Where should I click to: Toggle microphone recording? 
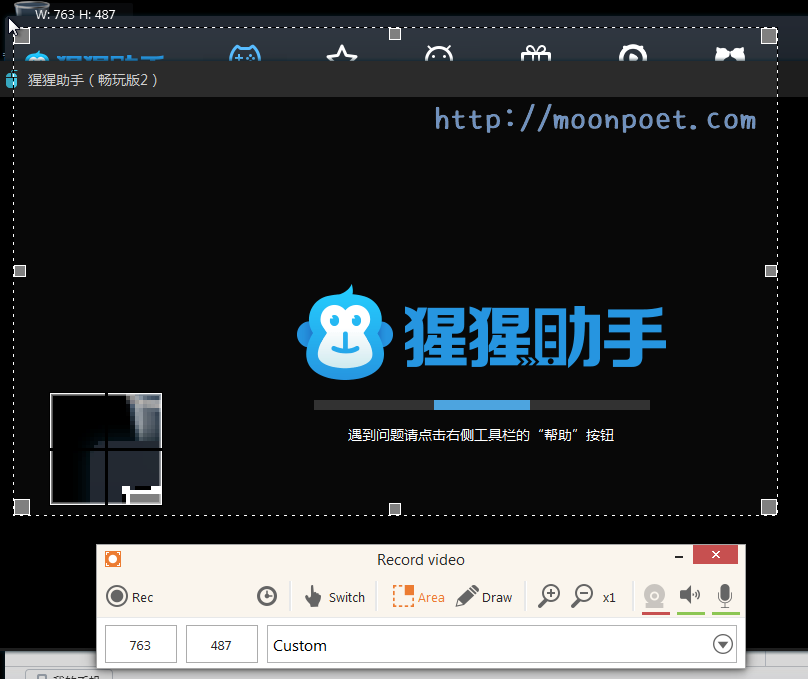(x=725, y=596)
